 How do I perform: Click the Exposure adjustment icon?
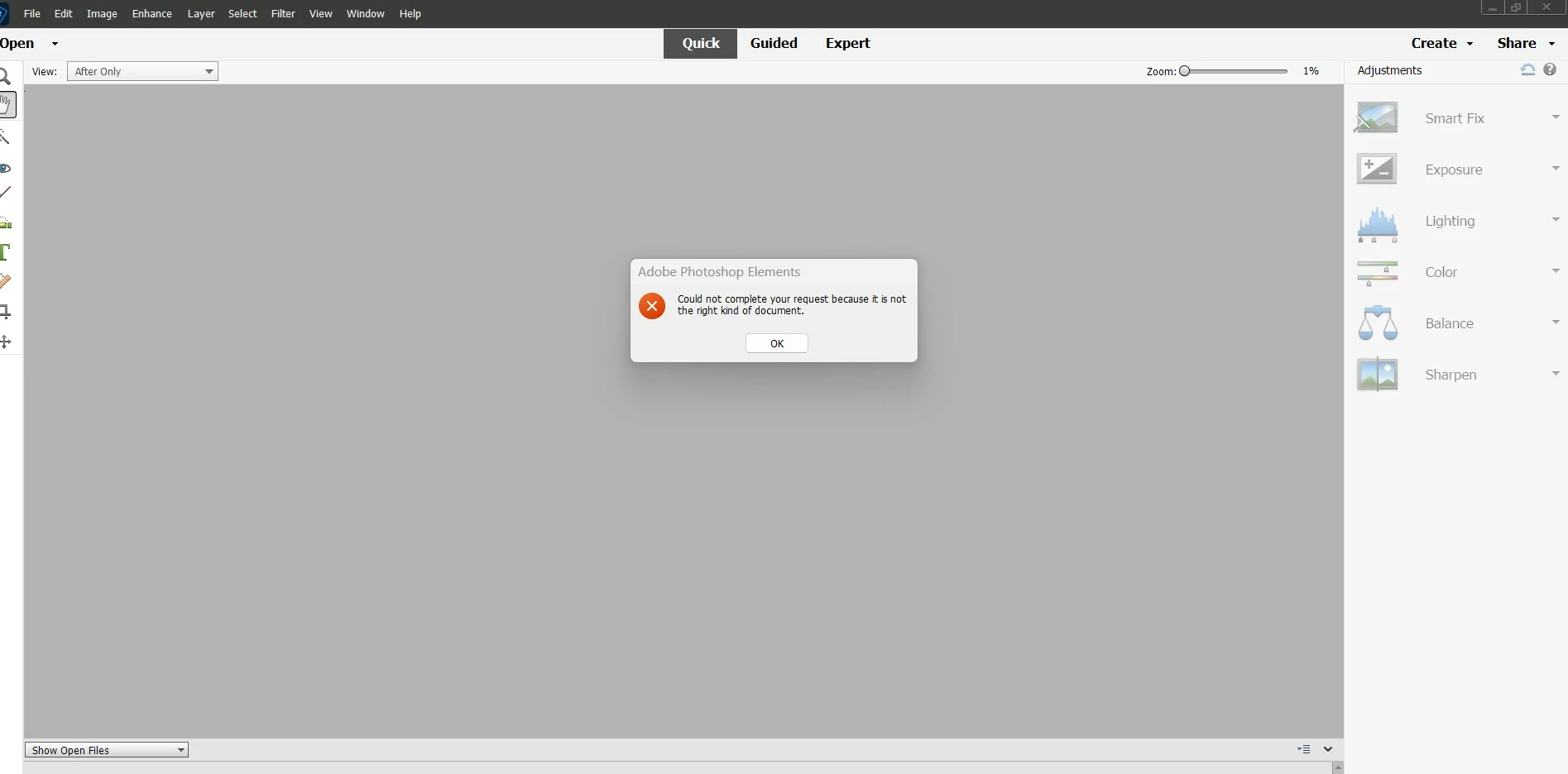[1377, 169]
